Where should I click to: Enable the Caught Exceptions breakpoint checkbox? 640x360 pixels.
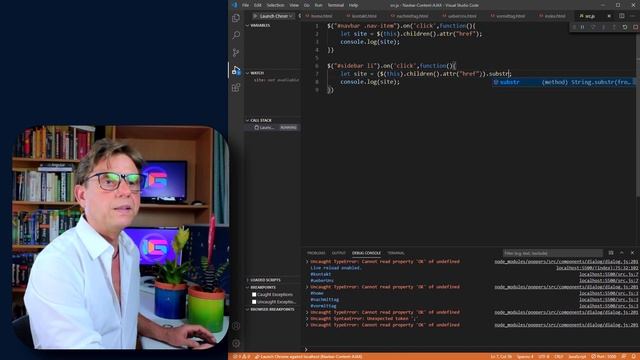pyautogui.click(x=254, y=294)
